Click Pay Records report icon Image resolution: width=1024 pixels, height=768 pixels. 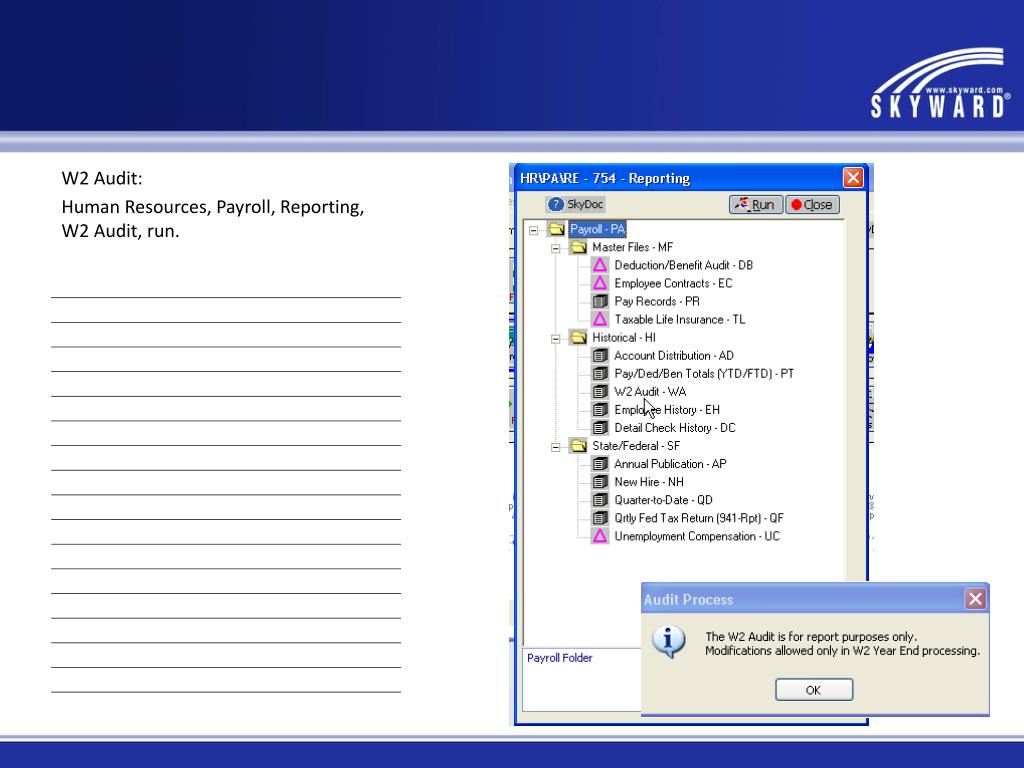(600, 302)
